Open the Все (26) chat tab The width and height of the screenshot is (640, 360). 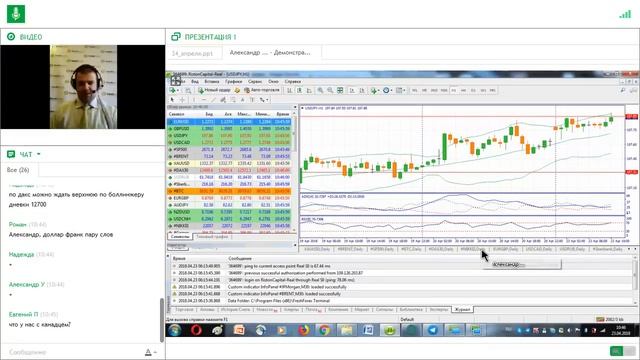18,170
